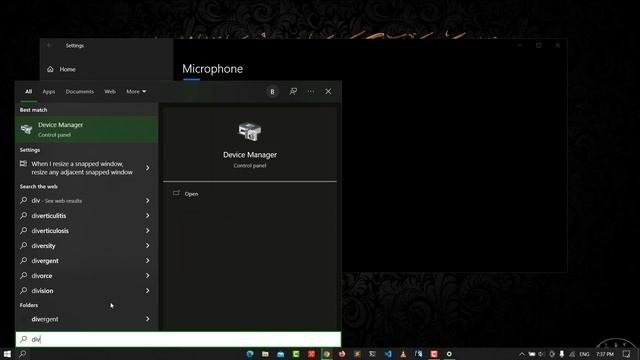Image resolution: width=640 pixels, height=360 pixels.
Task: Expand arrow for snapped window setting
Action: pos(148,168)
